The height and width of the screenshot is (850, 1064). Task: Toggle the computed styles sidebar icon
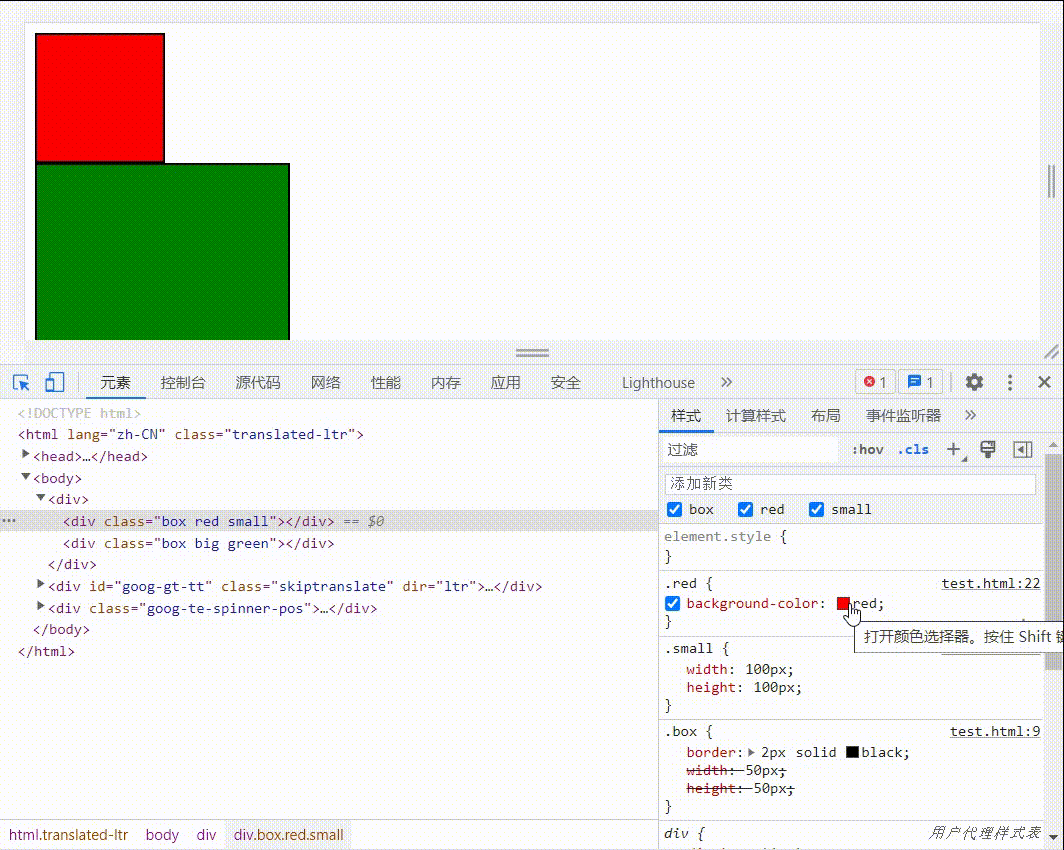1023,449
